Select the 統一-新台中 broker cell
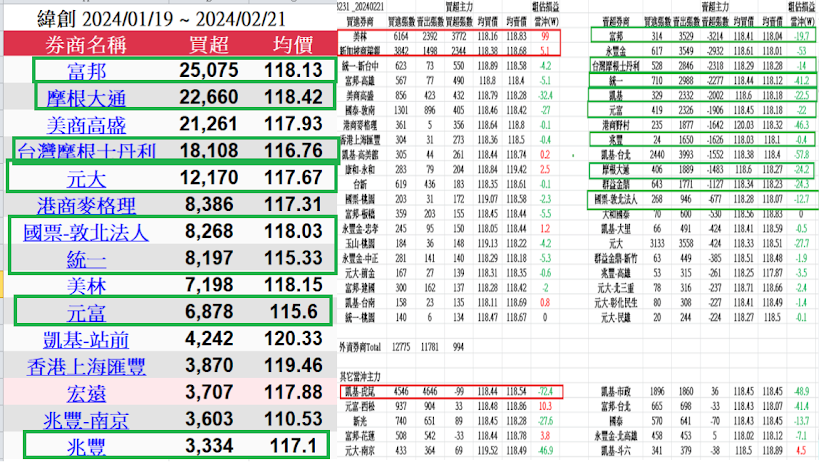Viewport: 821px width, 462px height. click(x=360, y=66)
